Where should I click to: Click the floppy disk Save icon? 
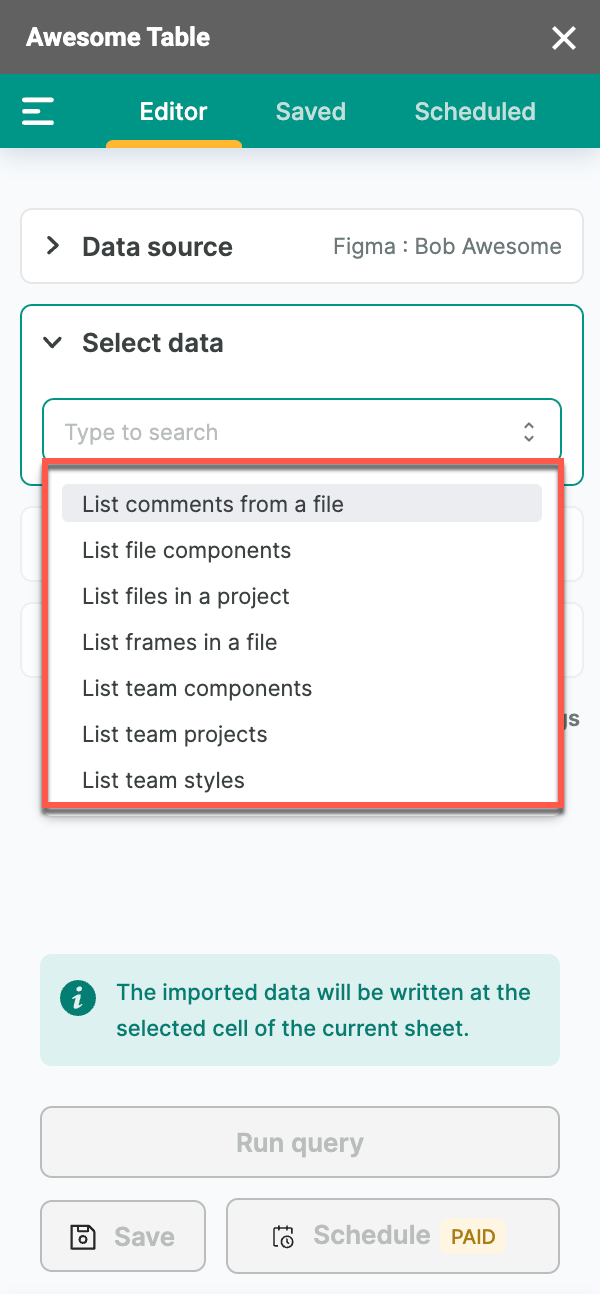(x=82, y=1237)
